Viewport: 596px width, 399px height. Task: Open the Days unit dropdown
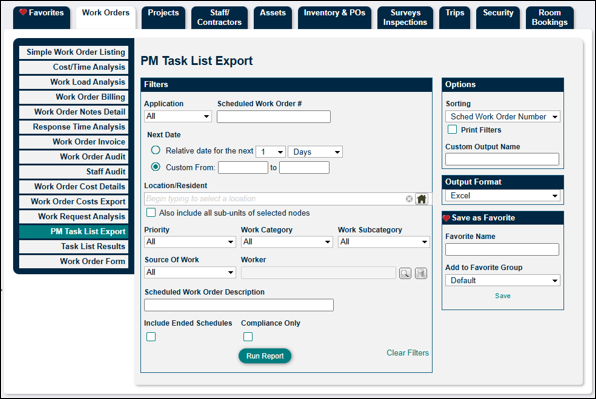[315, 152]
